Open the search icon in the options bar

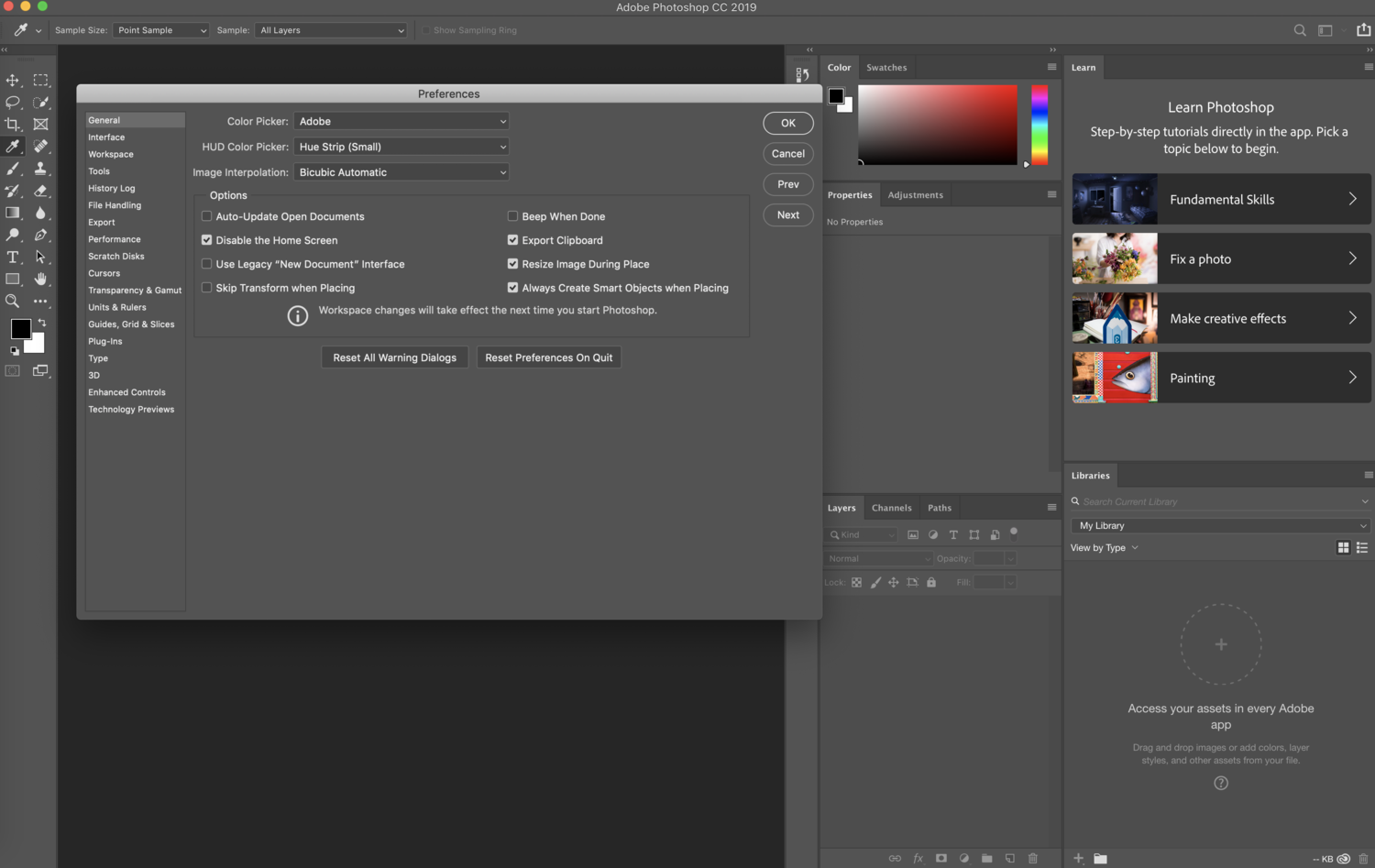(x=1300, y=30)
